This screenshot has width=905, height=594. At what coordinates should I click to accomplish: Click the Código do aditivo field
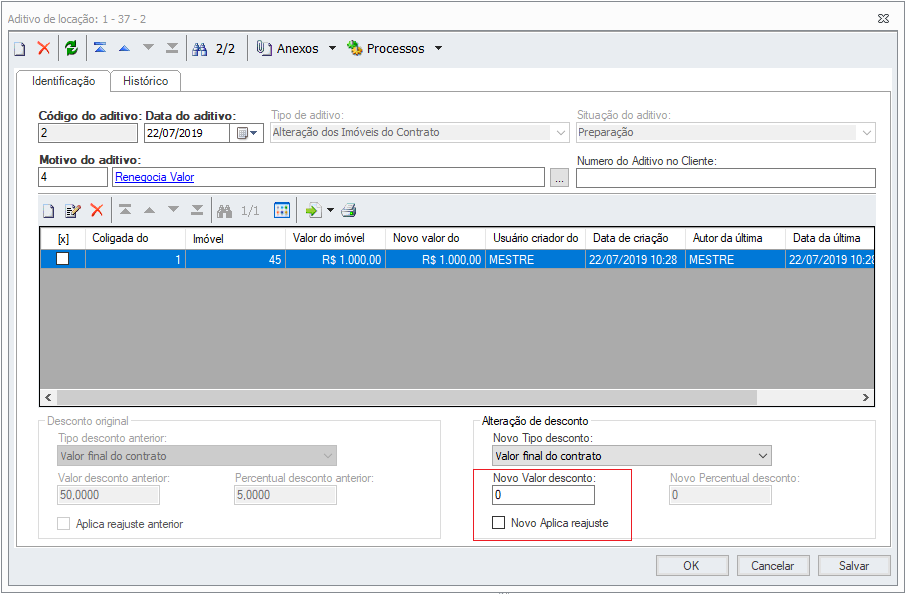tap(88, 133)
